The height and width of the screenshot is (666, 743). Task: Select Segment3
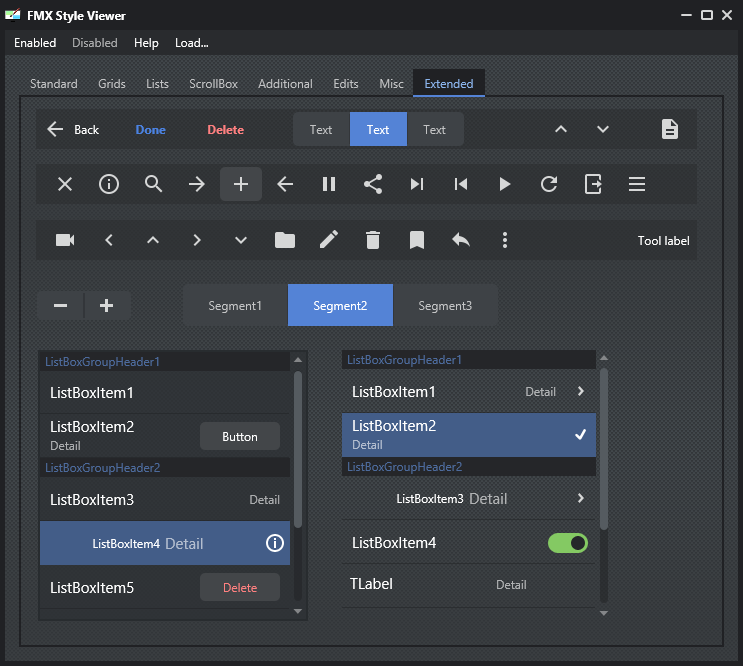[445, 305]
